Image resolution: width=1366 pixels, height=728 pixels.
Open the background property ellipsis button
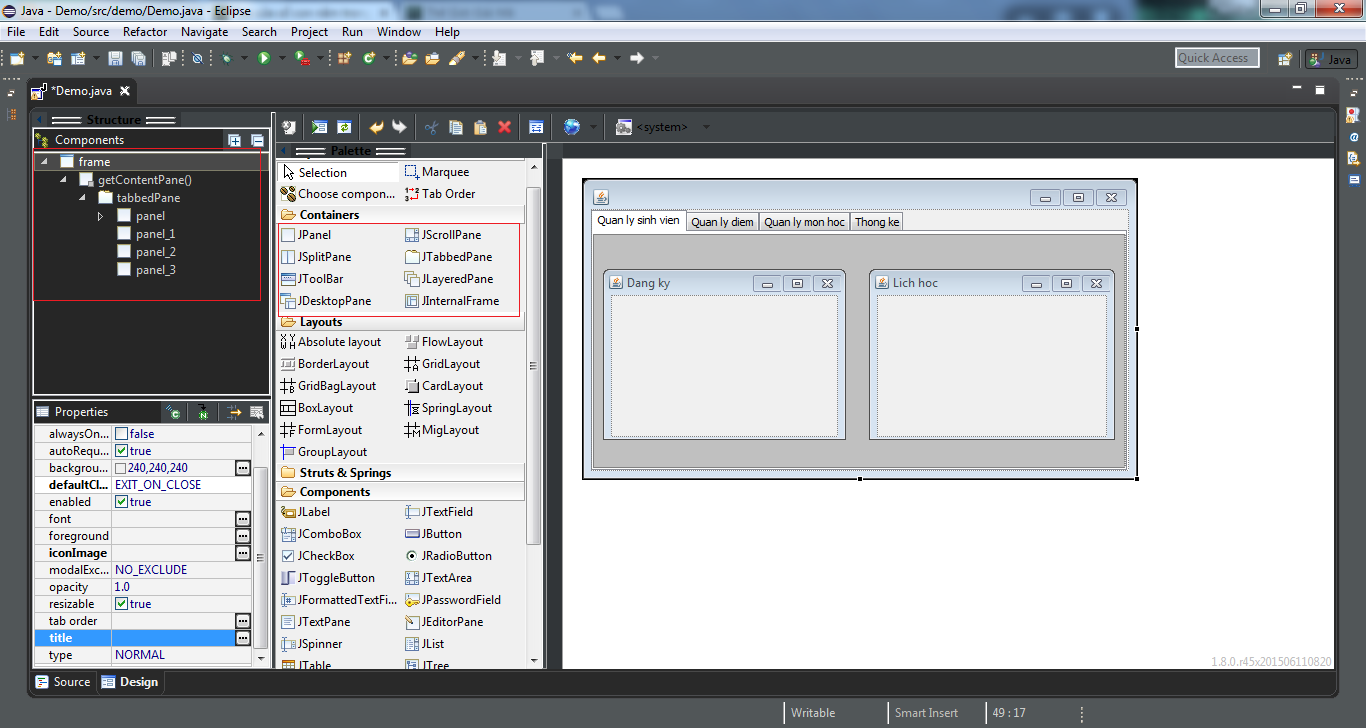243,468
